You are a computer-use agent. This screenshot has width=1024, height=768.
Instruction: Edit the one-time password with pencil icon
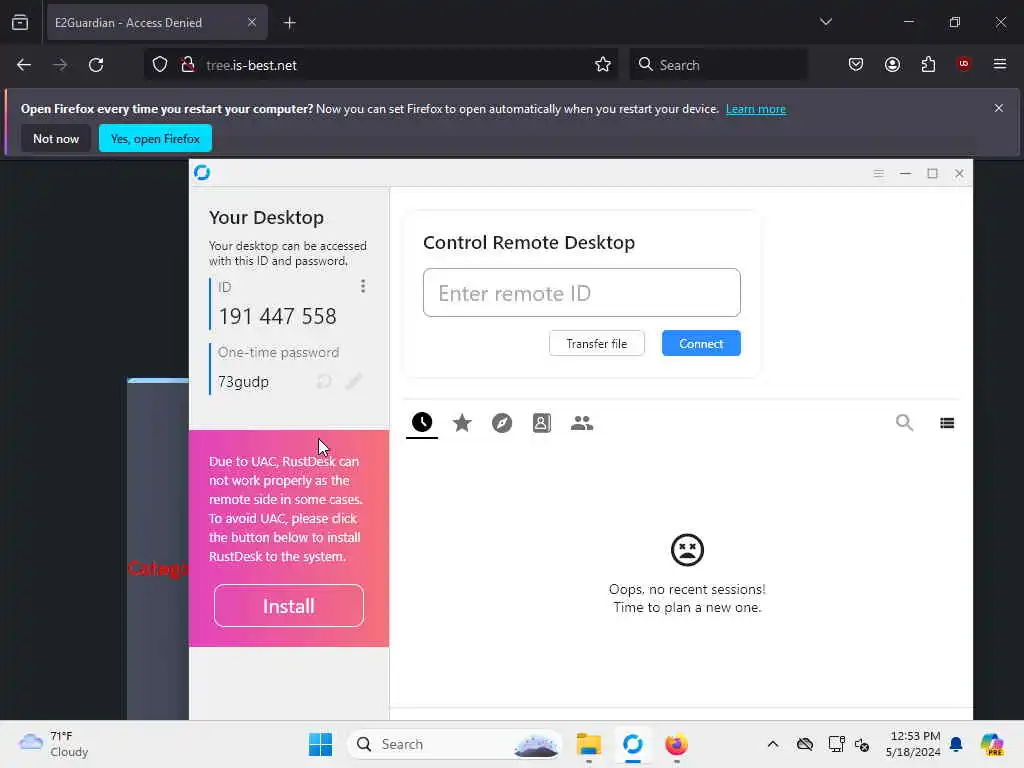[x=353, y=381]
